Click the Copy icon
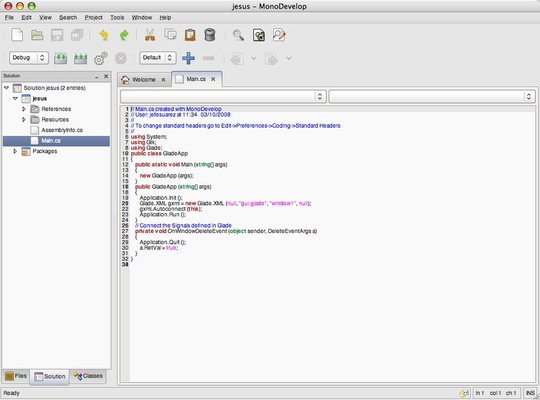This screenshot has height=400, width=540. click(170, 34)
